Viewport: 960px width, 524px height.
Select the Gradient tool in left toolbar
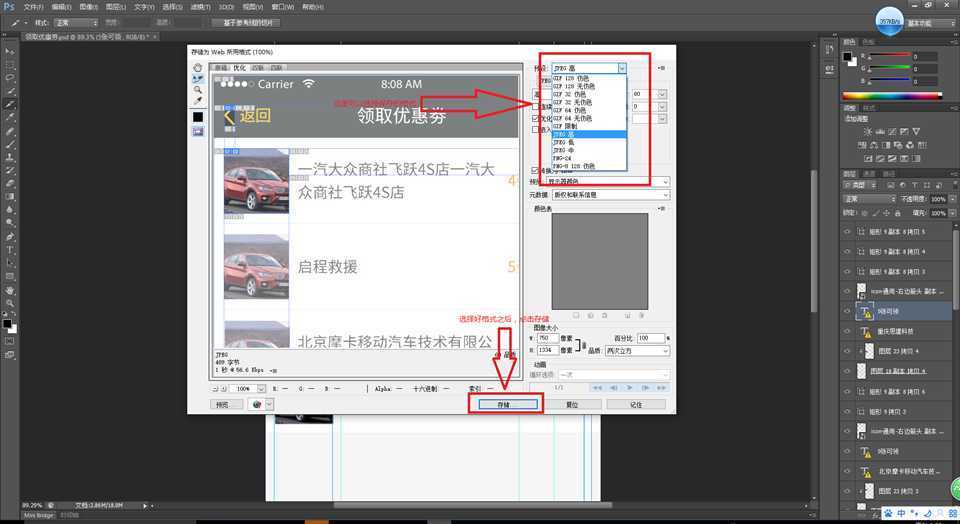click(x=9, y=196)
